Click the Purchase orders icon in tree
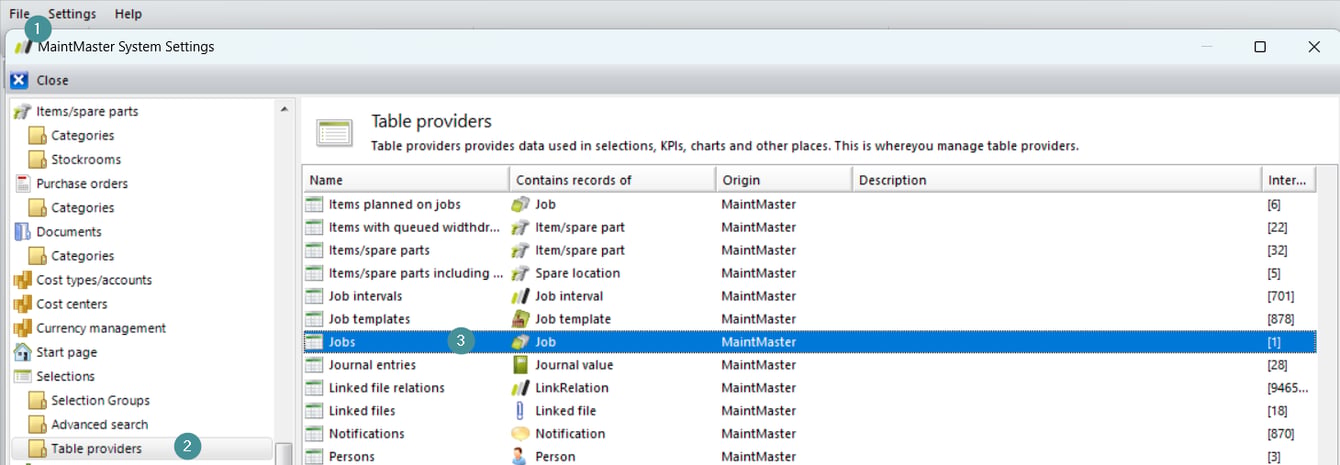The width and height of the screenshot is (1340, 465). [22, 183]
